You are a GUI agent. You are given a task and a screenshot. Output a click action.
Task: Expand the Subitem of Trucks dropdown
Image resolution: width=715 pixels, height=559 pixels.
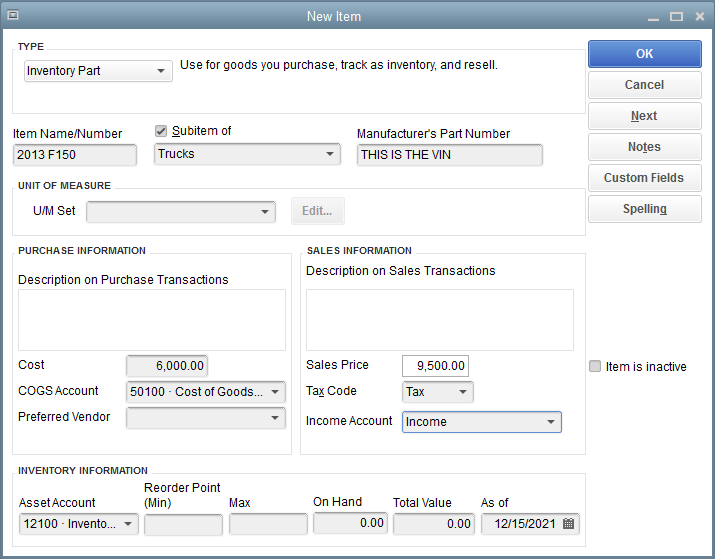331,154
